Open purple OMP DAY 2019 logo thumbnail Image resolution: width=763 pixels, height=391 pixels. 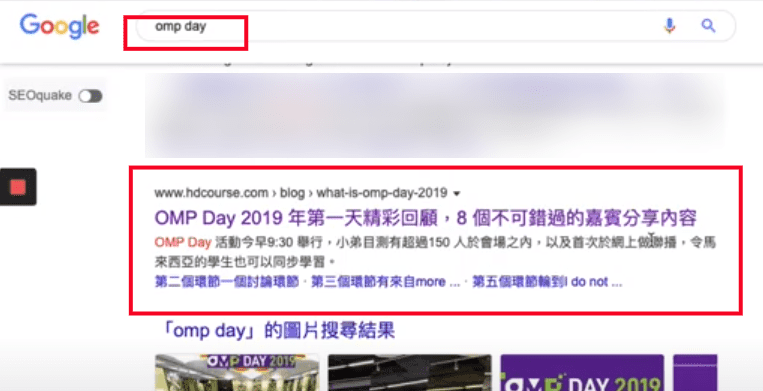click(582, 373)
